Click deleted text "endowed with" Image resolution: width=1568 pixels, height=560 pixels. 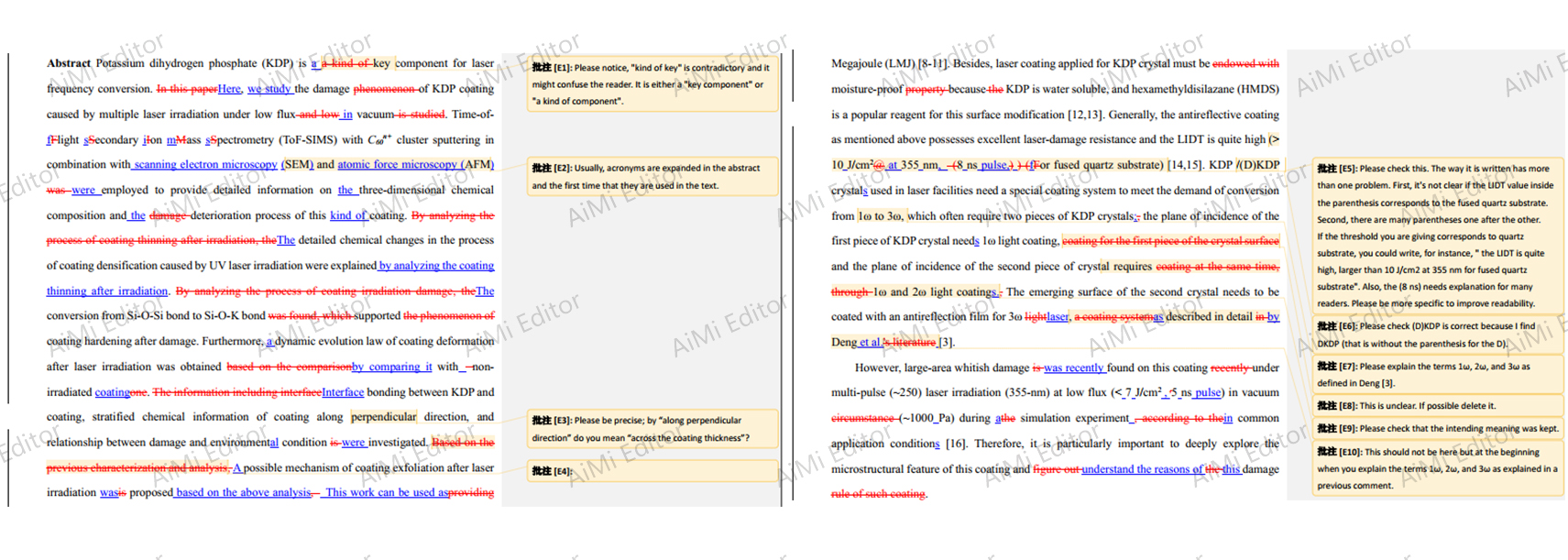pos(1245,64)
